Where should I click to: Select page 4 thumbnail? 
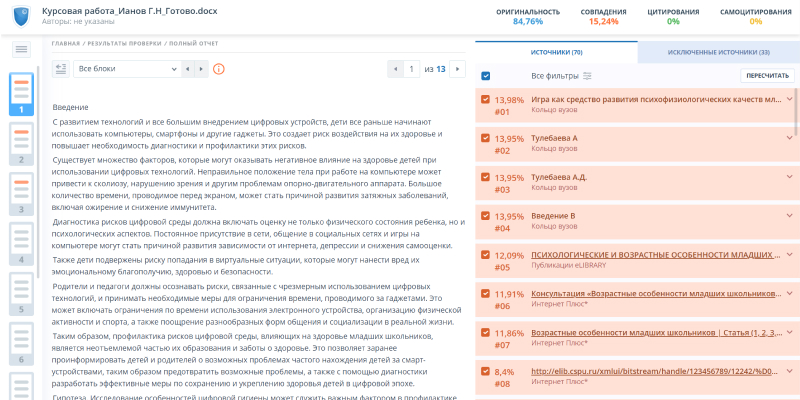(21, 244)
